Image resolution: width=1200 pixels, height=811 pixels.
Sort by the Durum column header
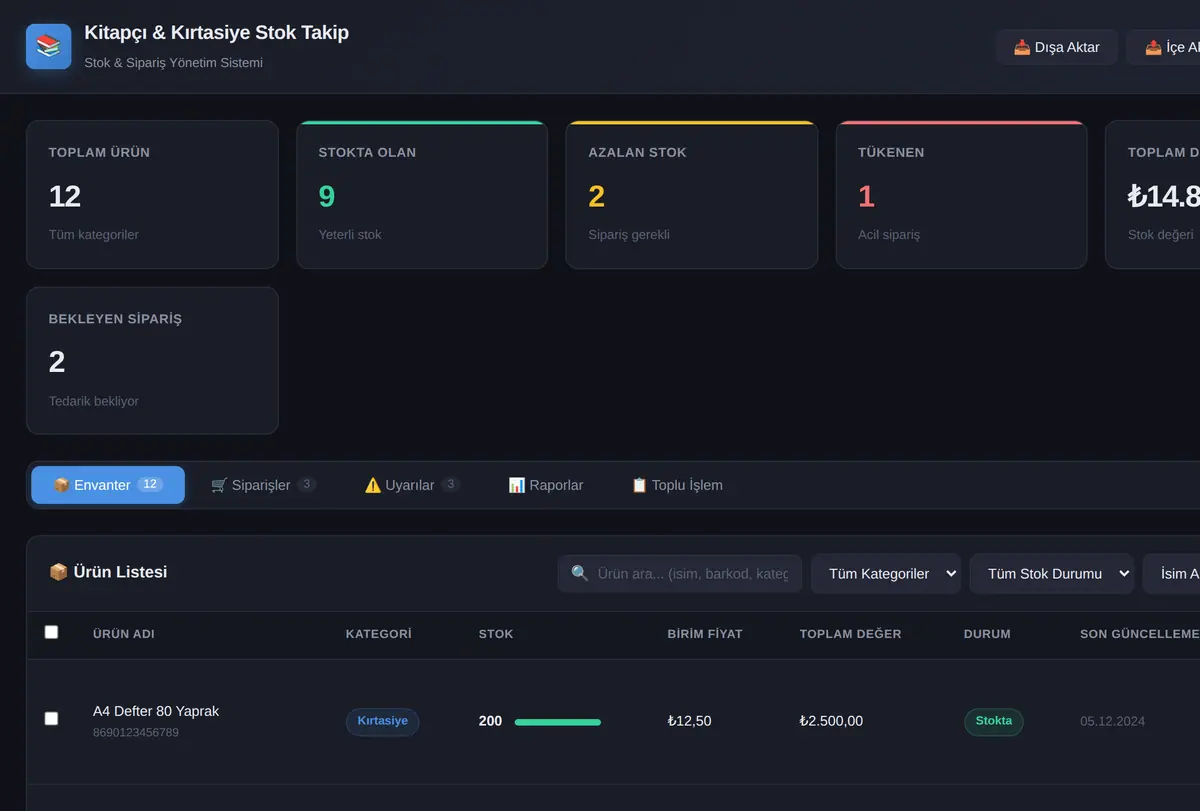(987, 634)
